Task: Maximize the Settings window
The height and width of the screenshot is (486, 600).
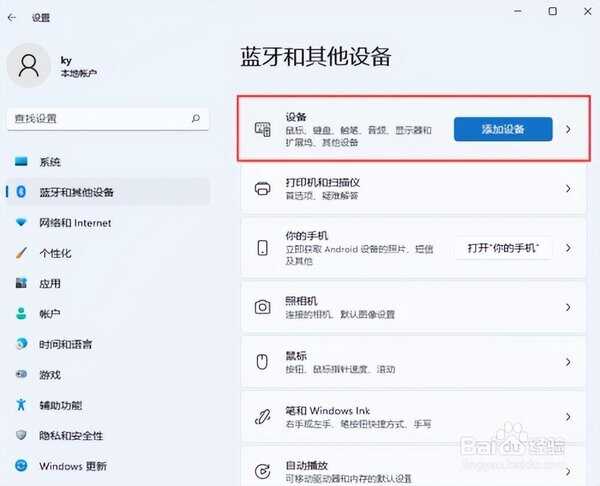Action: [553, 11]
